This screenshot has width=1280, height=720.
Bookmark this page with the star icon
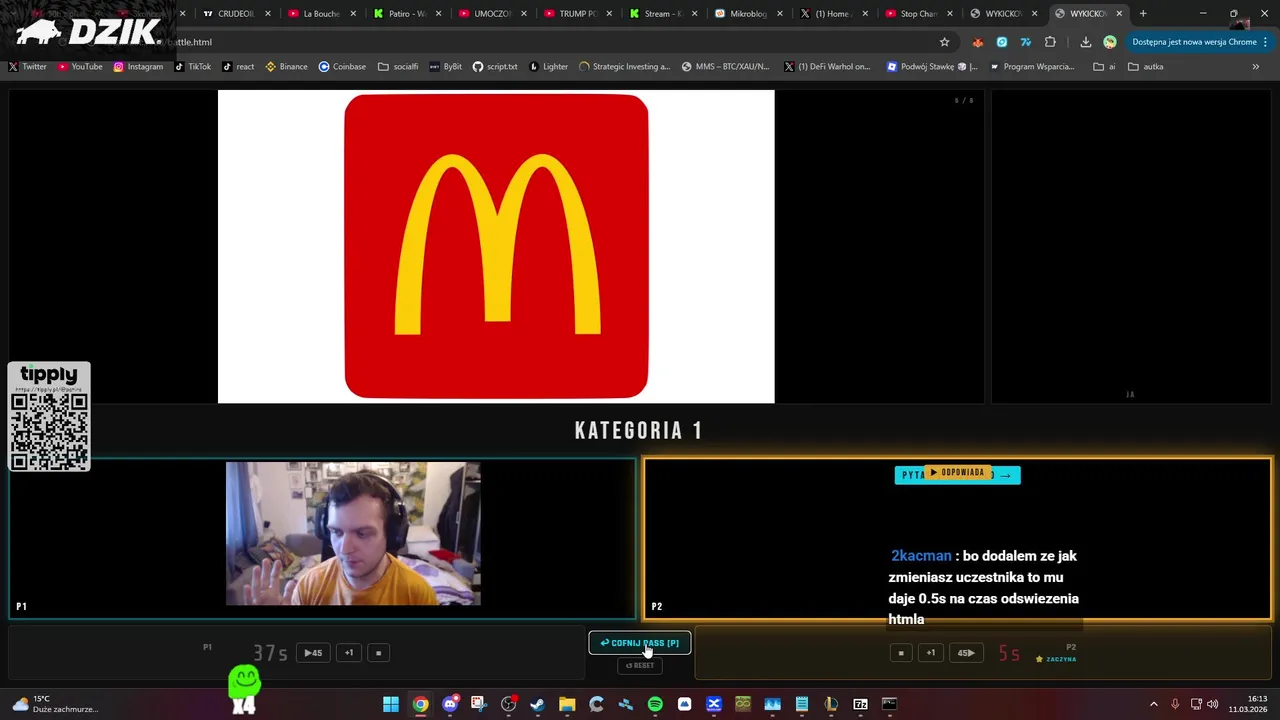tap(944, 42)
